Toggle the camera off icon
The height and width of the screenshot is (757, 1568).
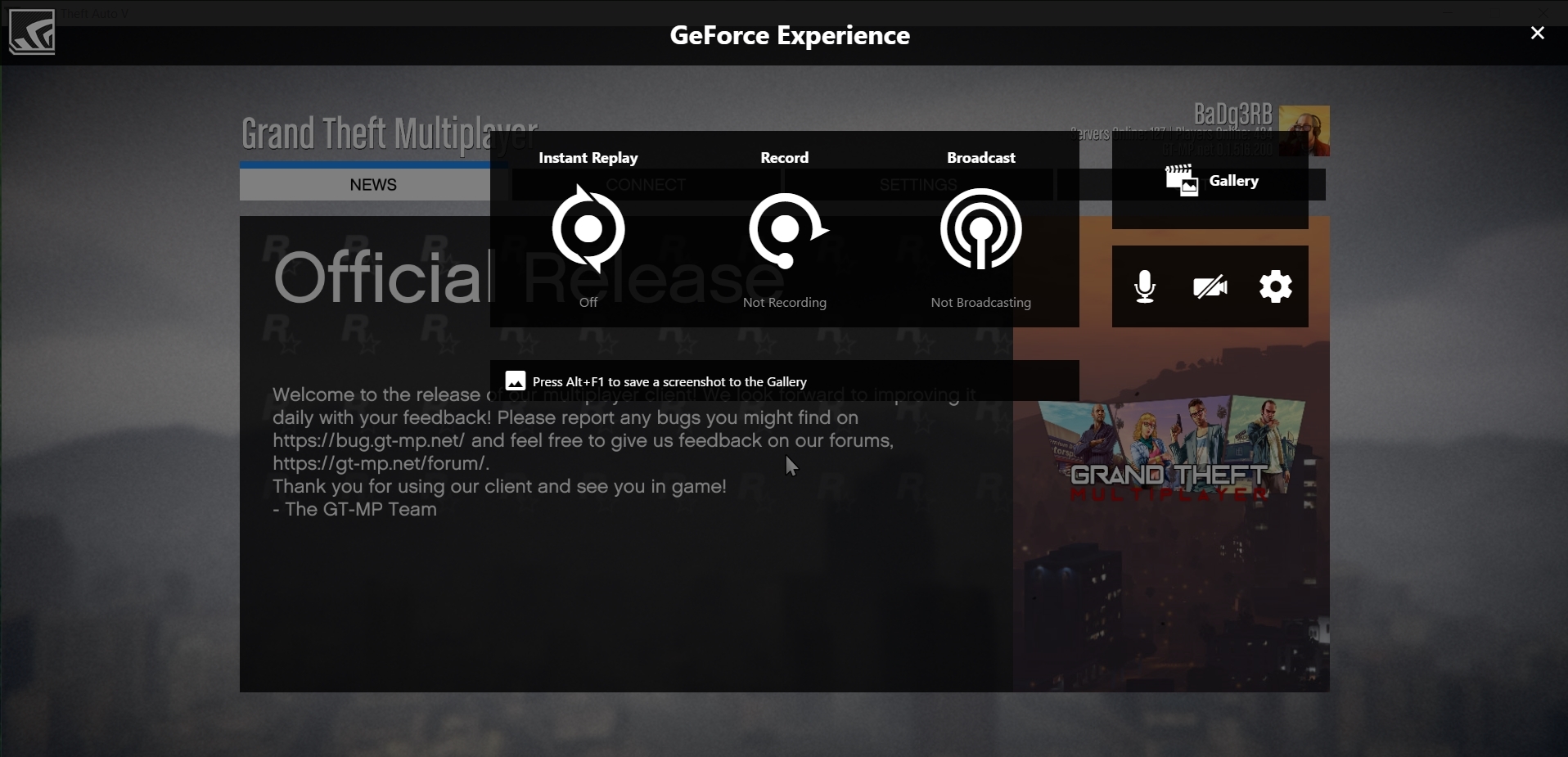pos(1210,286)
